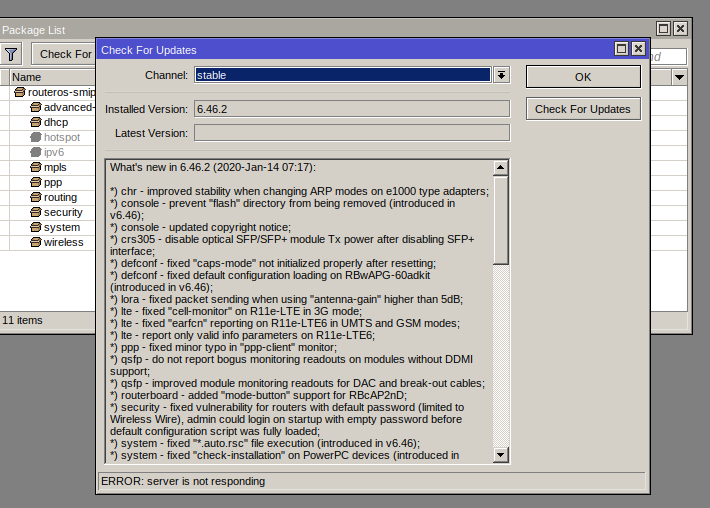This screenshot has height=508, width=710.
Task: Click the "ERROR: server is not responding" status
Action: (183, 481)
